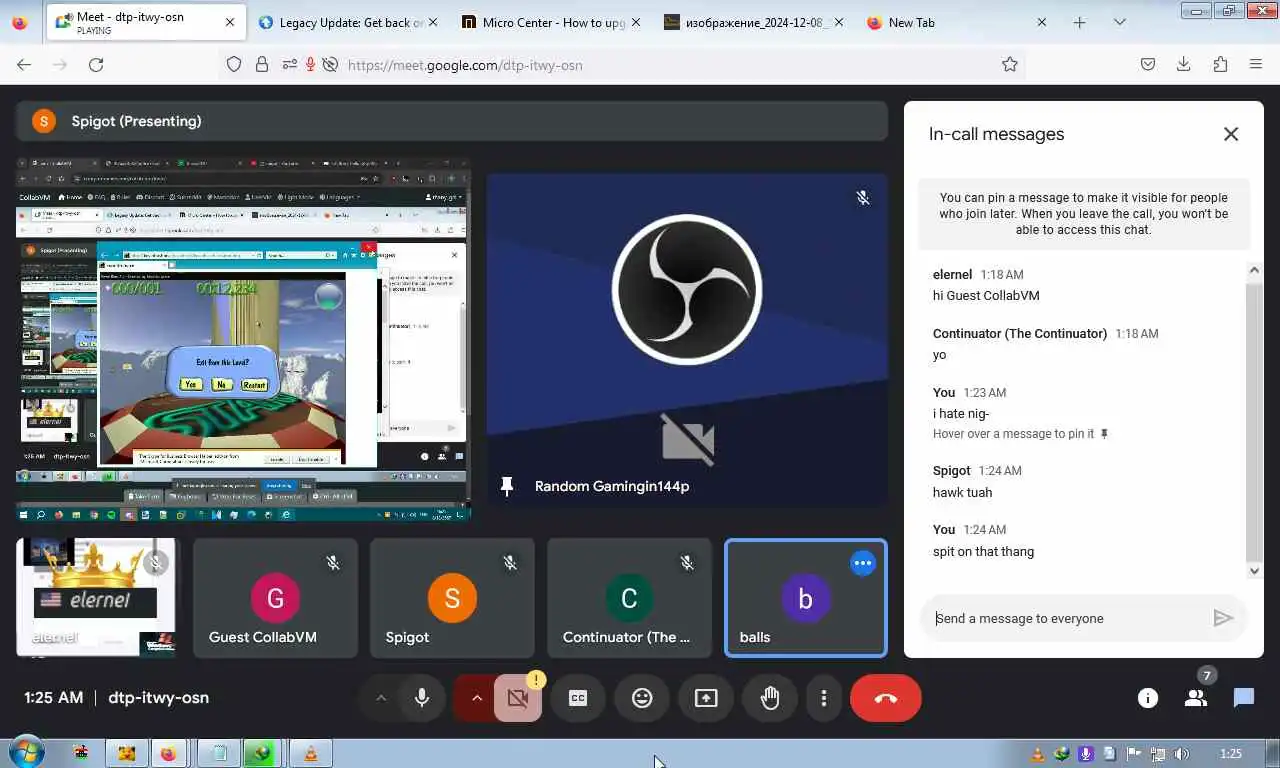Viewport: 1280px width, 768px height.
Task: Click the meeting code dtp-itwy-osn label
Action: pos(158,697)
